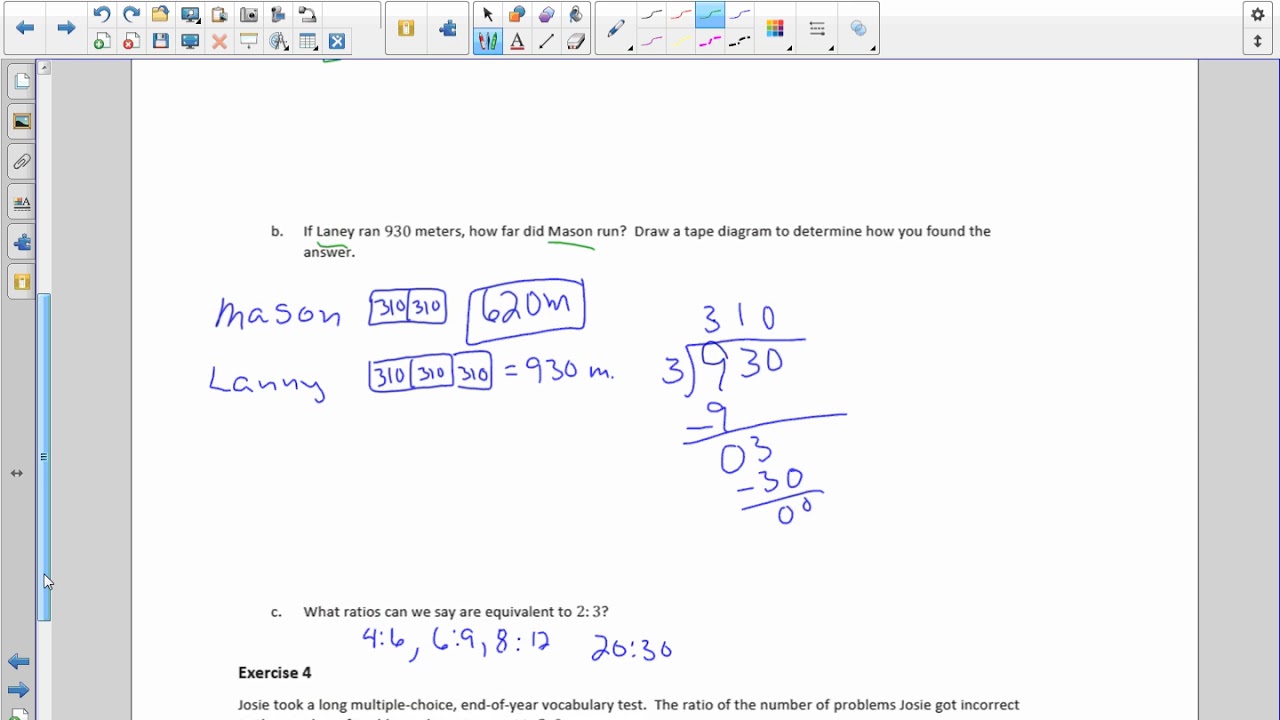Go to the previous page arrow

pyautogui.click(x=25, y=28)
